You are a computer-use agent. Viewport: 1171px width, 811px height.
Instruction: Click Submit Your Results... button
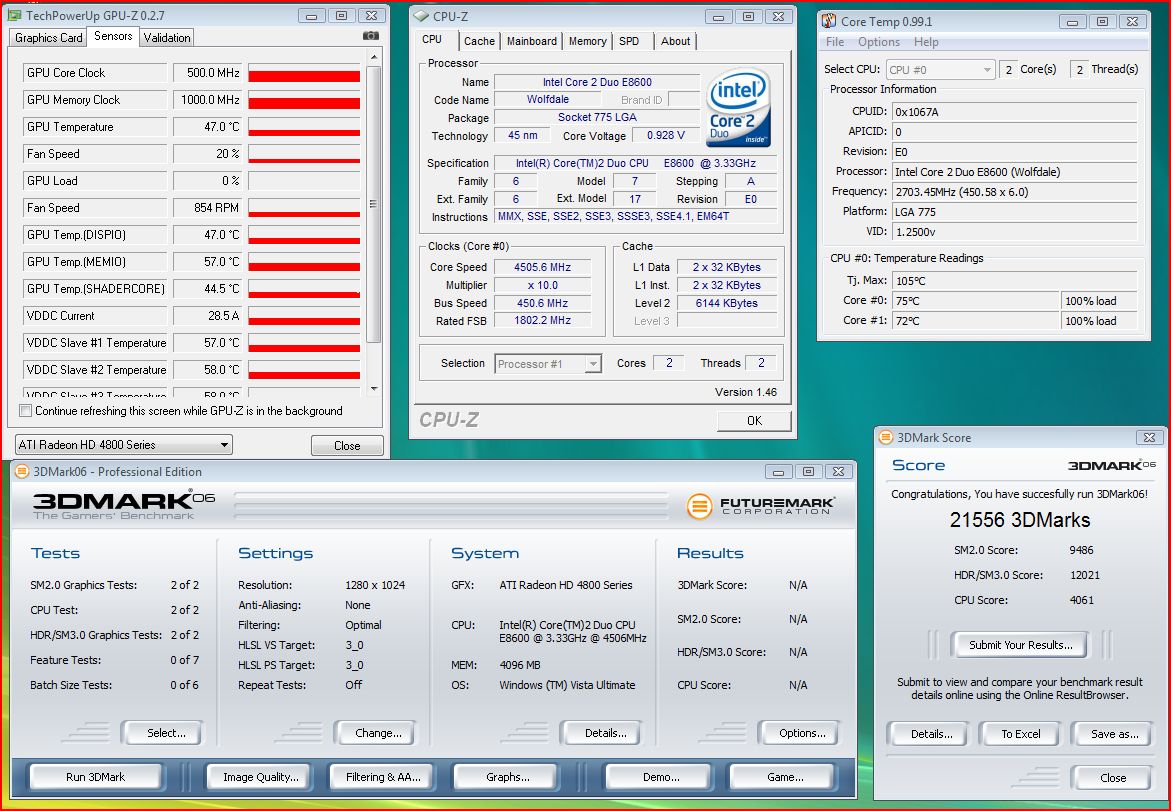(1020, 645)
